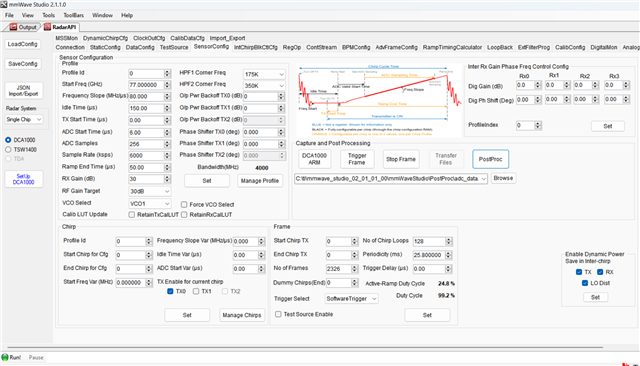Click the ProfileIndex spinner arrows
The height and width of the screenshot is (366, 640).
pyautogui.click(x=538, y=126)
